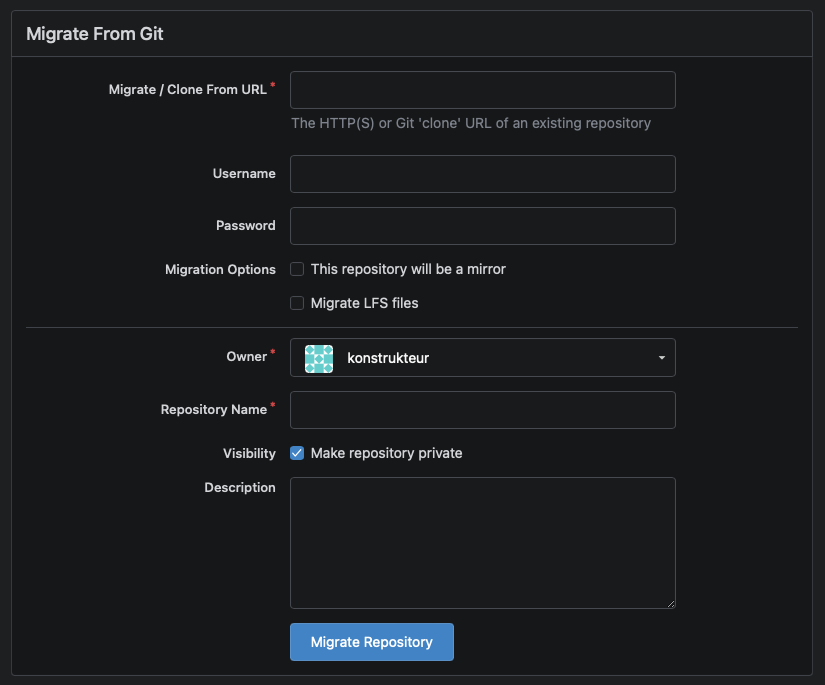Click 'This repository will be a mirror' label text
The image size is (825, 685).
[x=408, y=269]
